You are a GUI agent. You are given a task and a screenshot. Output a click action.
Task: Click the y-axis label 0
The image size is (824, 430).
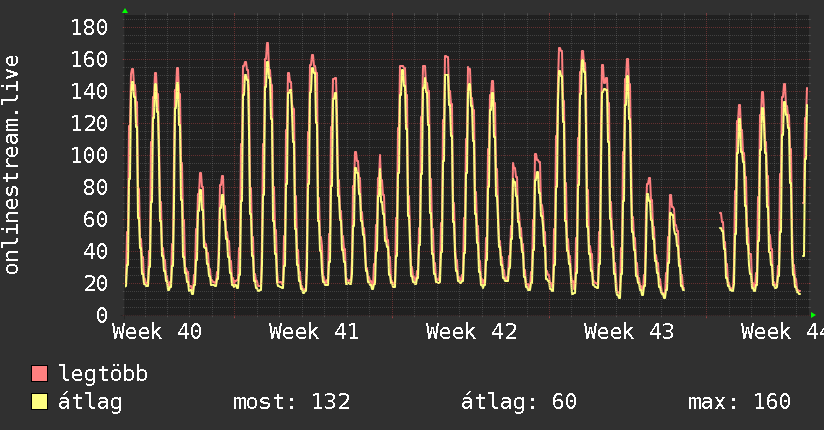pos(102,315)
